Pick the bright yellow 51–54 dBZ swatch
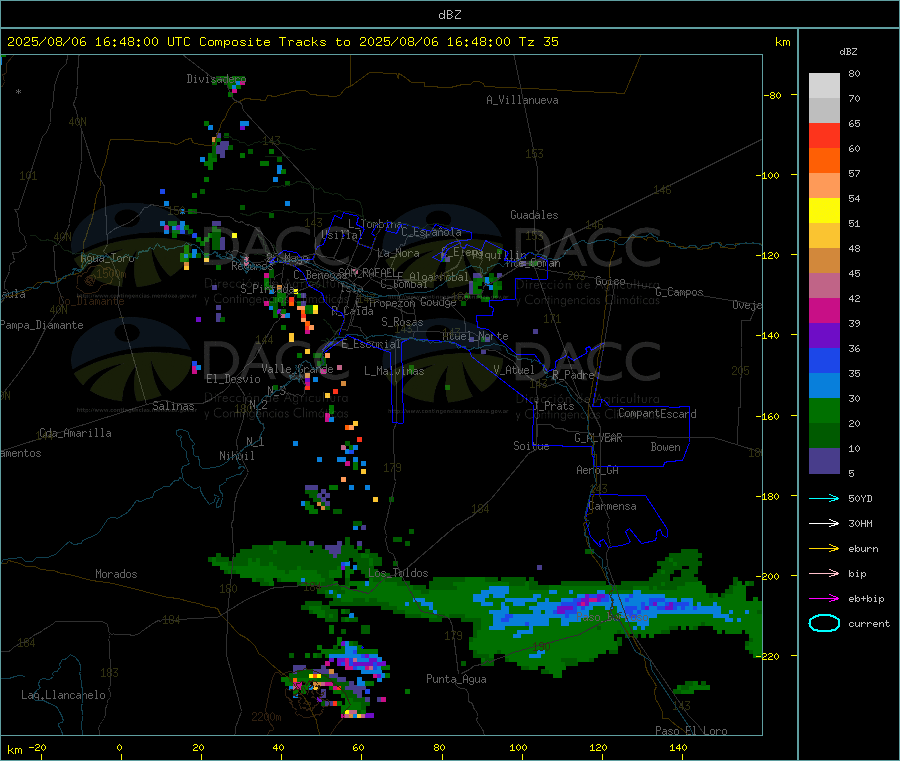 pos(824,211)
